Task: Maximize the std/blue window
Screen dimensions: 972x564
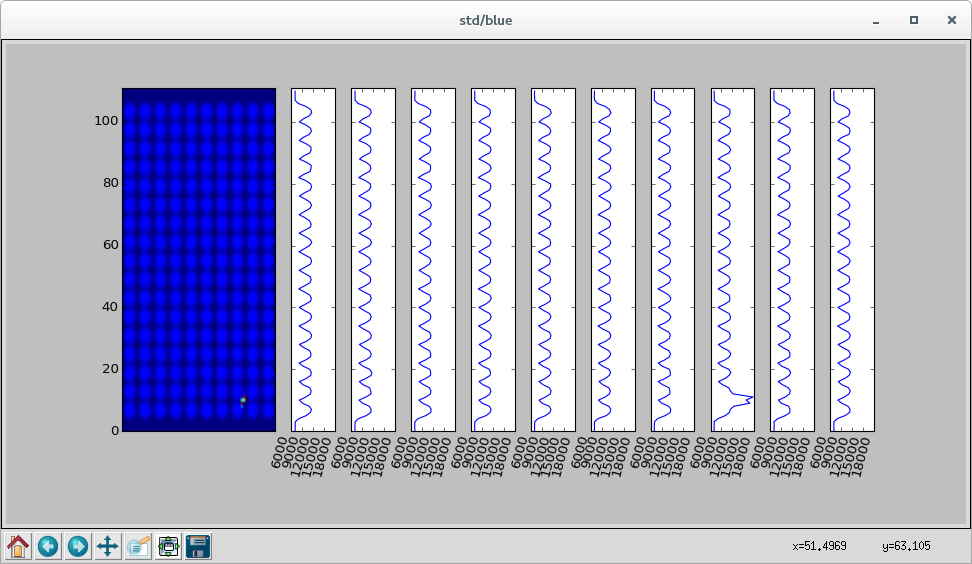Action: (x=914, y=20)
